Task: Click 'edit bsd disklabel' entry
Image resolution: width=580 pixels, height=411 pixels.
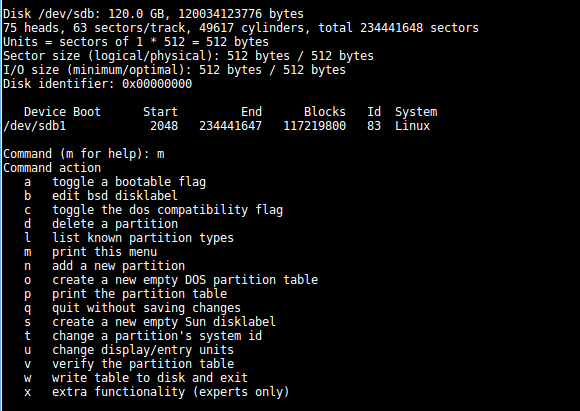Action: coord(115,196)
